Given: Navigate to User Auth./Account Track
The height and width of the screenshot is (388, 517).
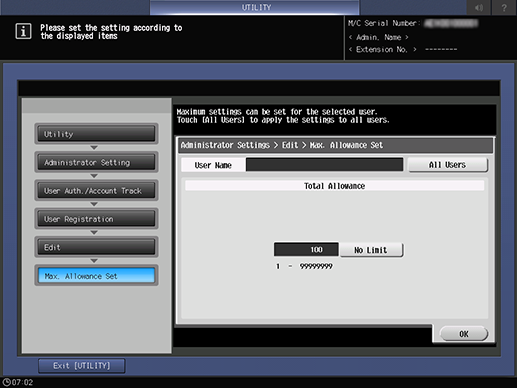Looking at the screenshot, I should 96,191.
